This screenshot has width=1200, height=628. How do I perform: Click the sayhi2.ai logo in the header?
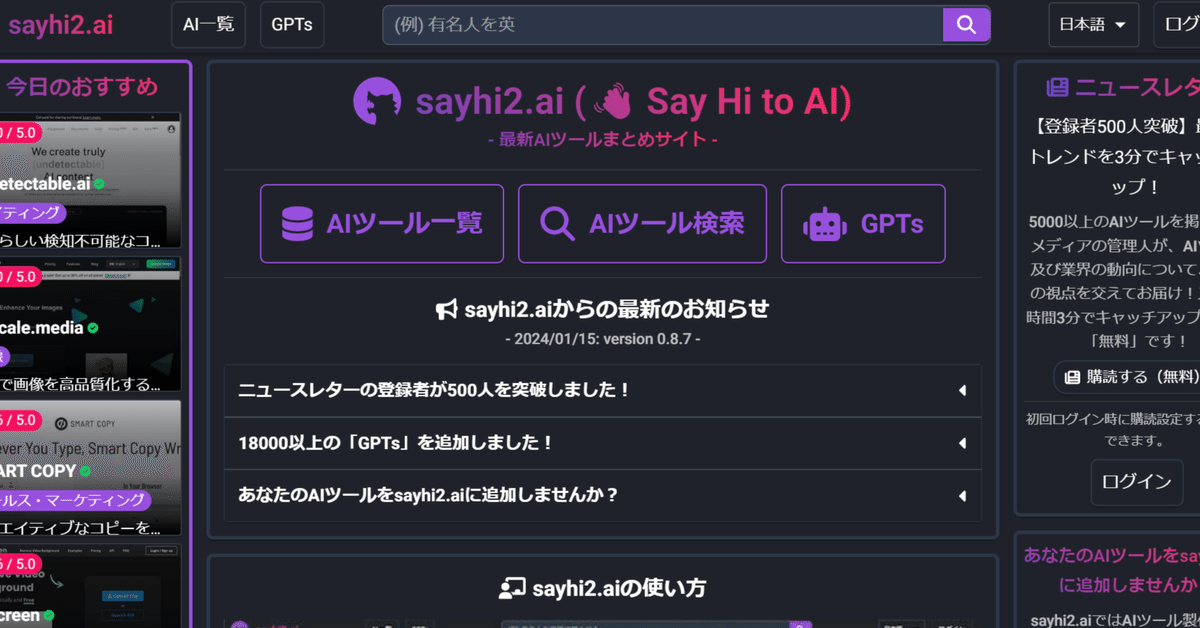(x=60, y=25)
